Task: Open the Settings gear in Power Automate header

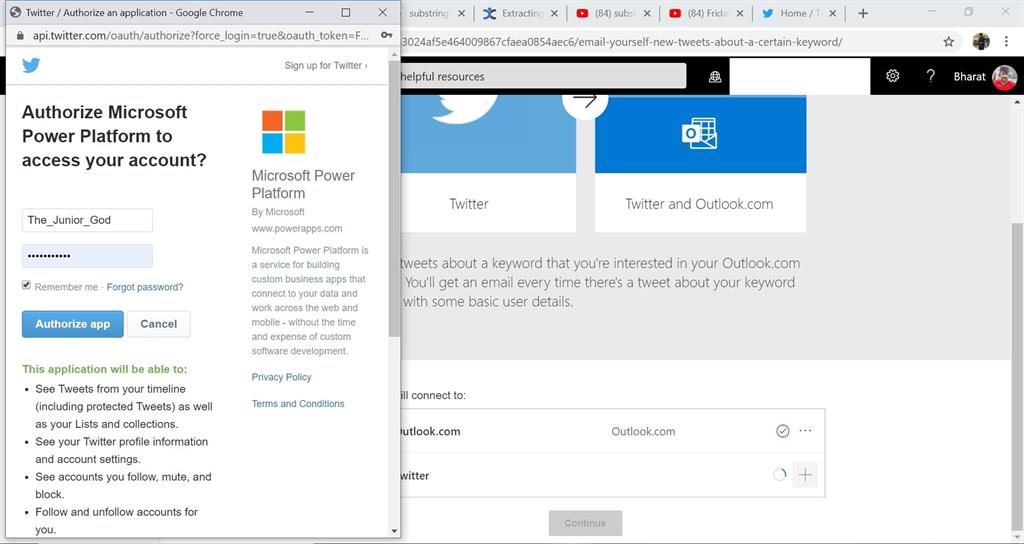Action: [x=892, y=76]
